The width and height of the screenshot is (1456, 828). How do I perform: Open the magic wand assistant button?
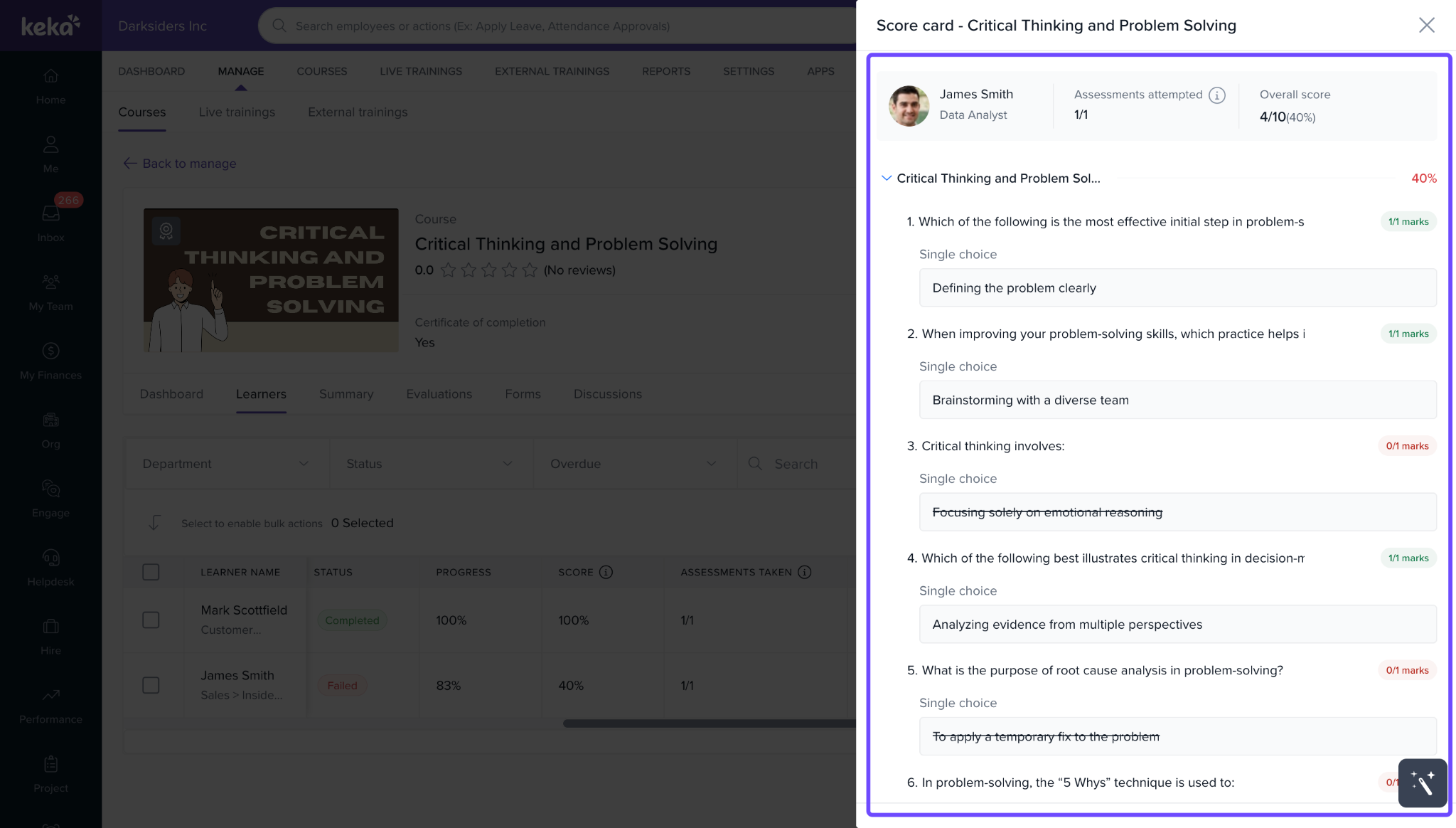click(x=1423, y=782)
